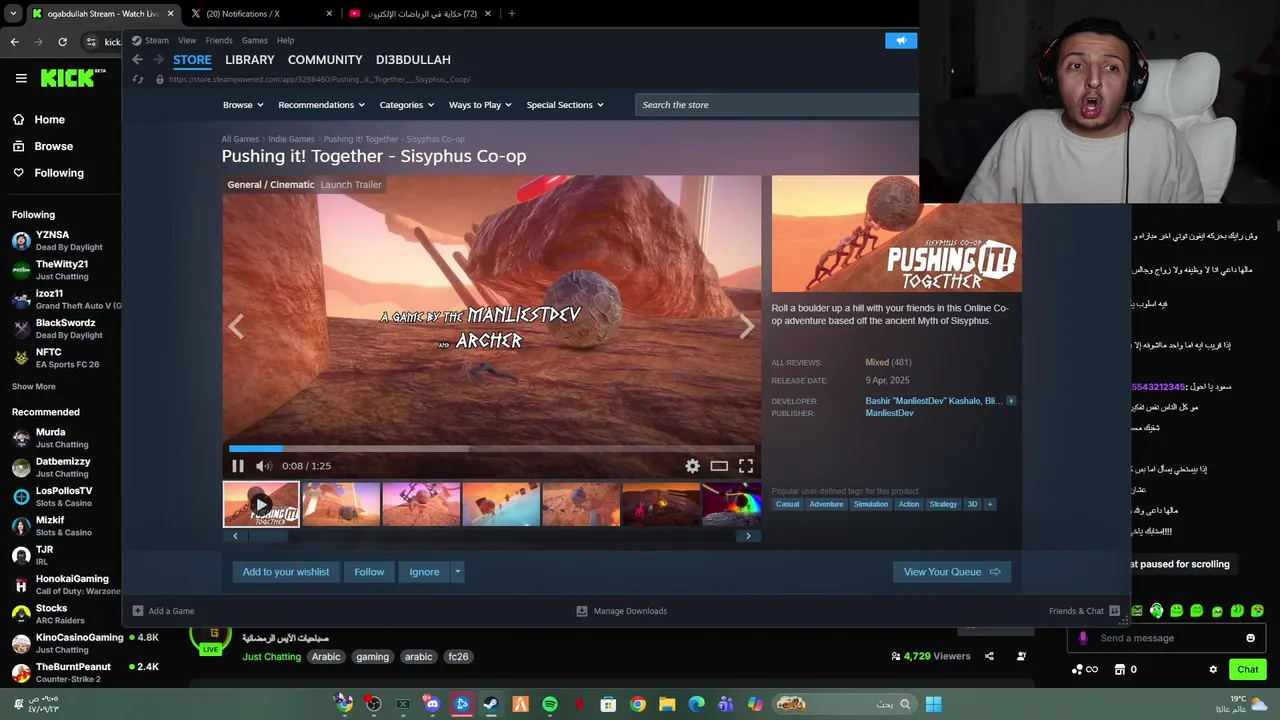
Task: Reload the Steam store page
Action: click(x=138, y=79)
